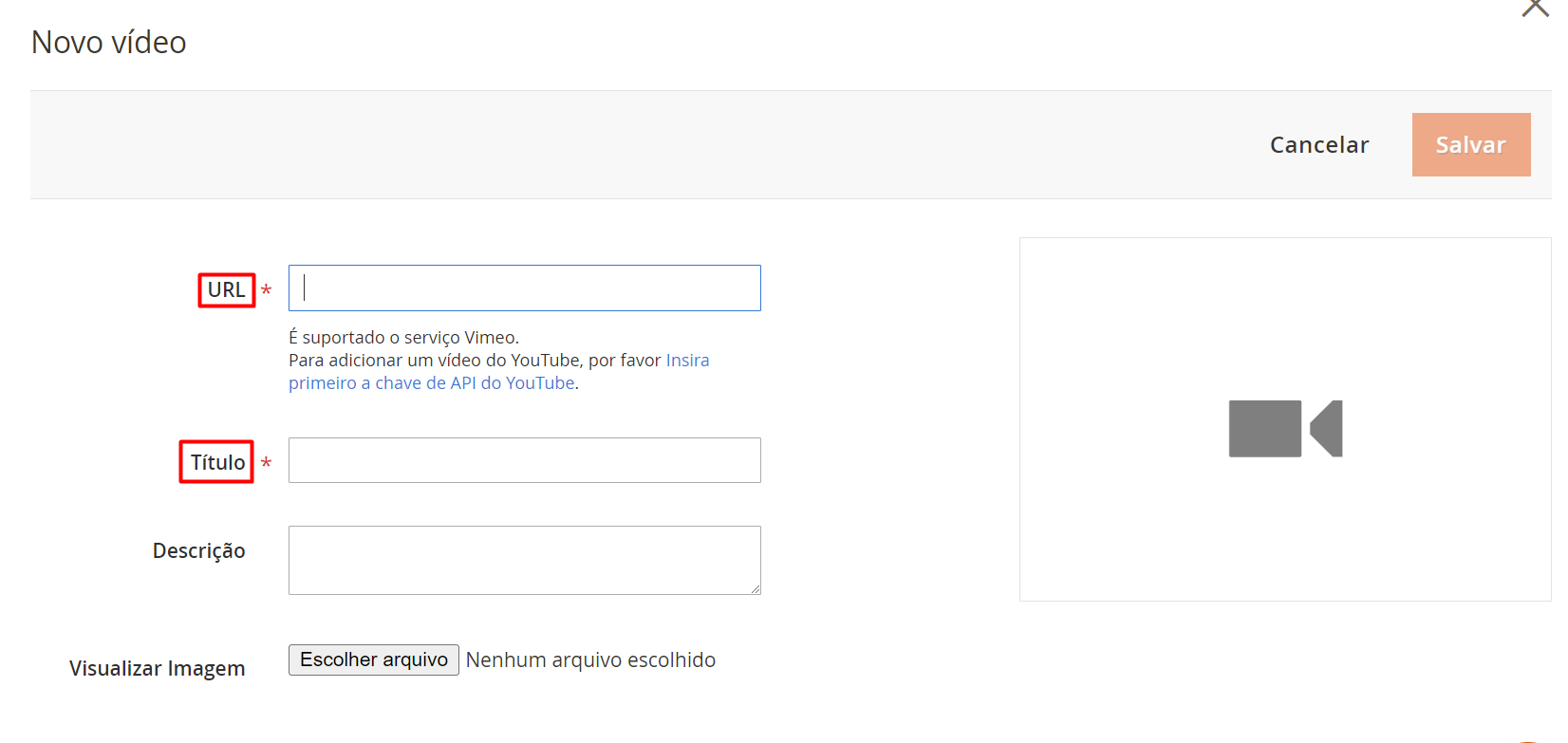Viewport: 1568px width, 743px height.
Task: Grab the Descrição textarea resize handle
Action: pos(756,589)
